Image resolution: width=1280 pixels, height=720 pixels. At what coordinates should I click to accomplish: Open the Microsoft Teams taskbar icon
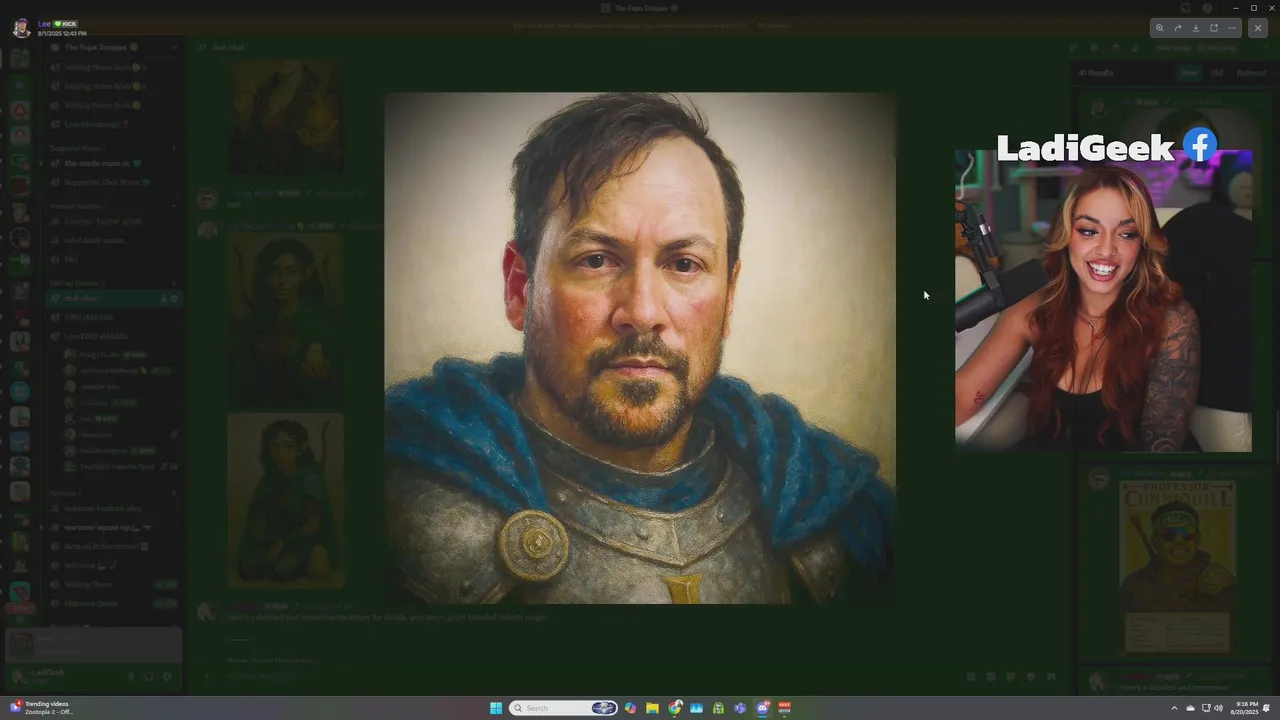740,708
